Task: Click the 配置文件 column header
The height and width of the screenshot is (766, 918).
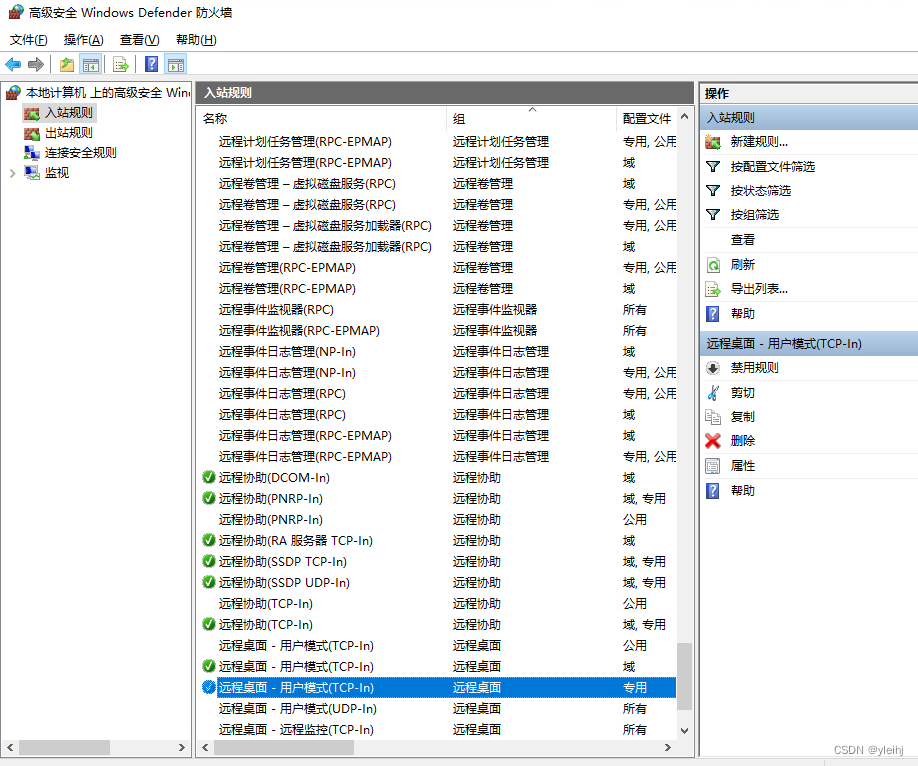Action: pos(647,119)
